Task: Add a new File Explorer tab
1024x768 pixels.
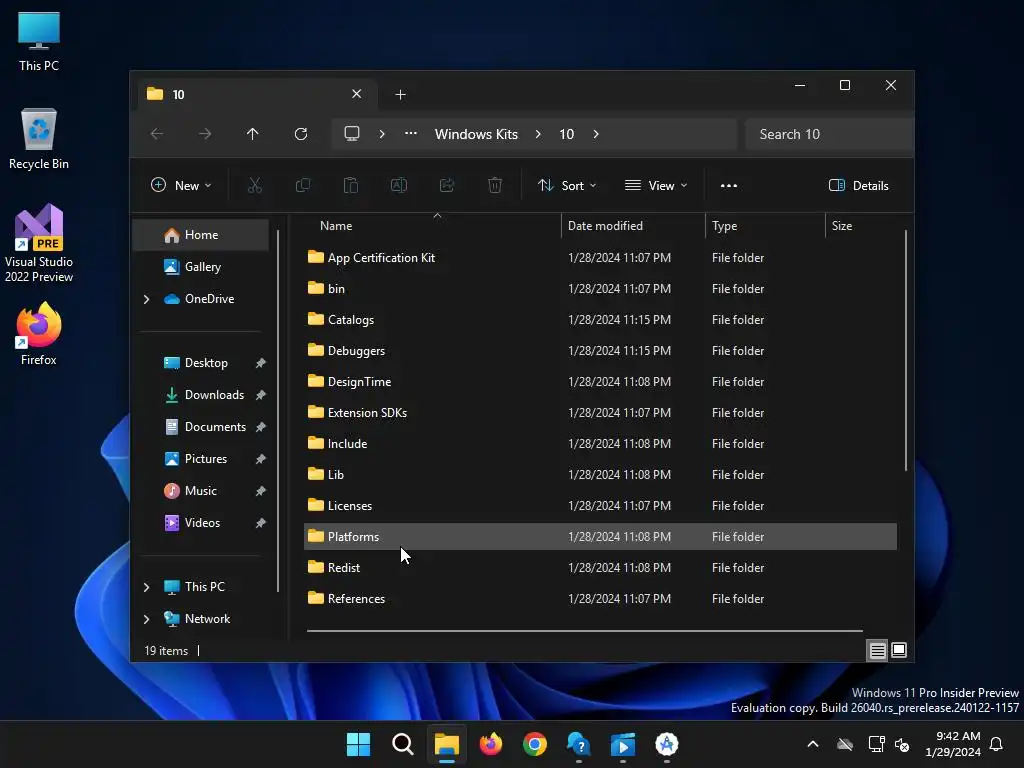Action: [x=400, y=95]
